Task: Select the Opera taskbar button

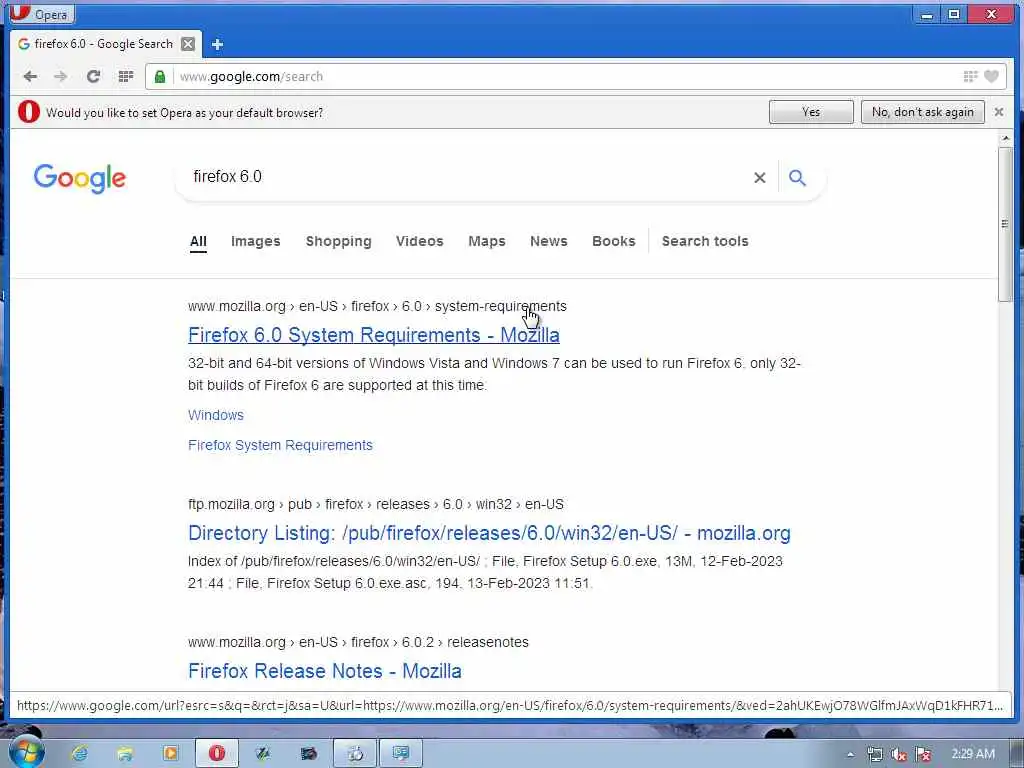Action: (217, 754)
